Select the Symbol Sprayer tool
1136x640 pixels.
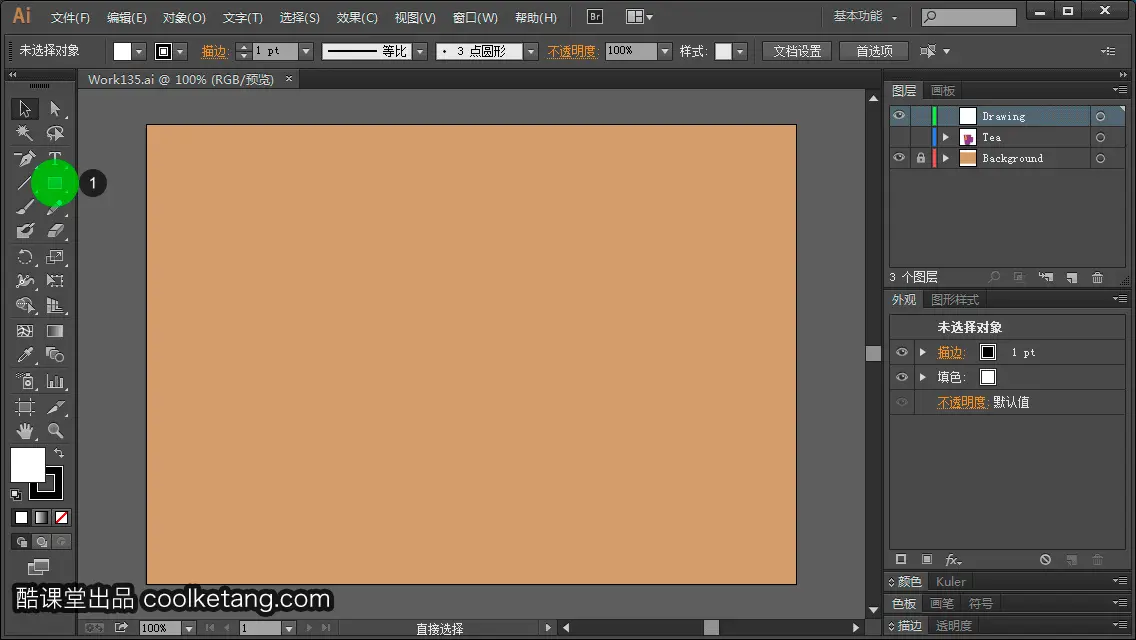tap(25, 381)
